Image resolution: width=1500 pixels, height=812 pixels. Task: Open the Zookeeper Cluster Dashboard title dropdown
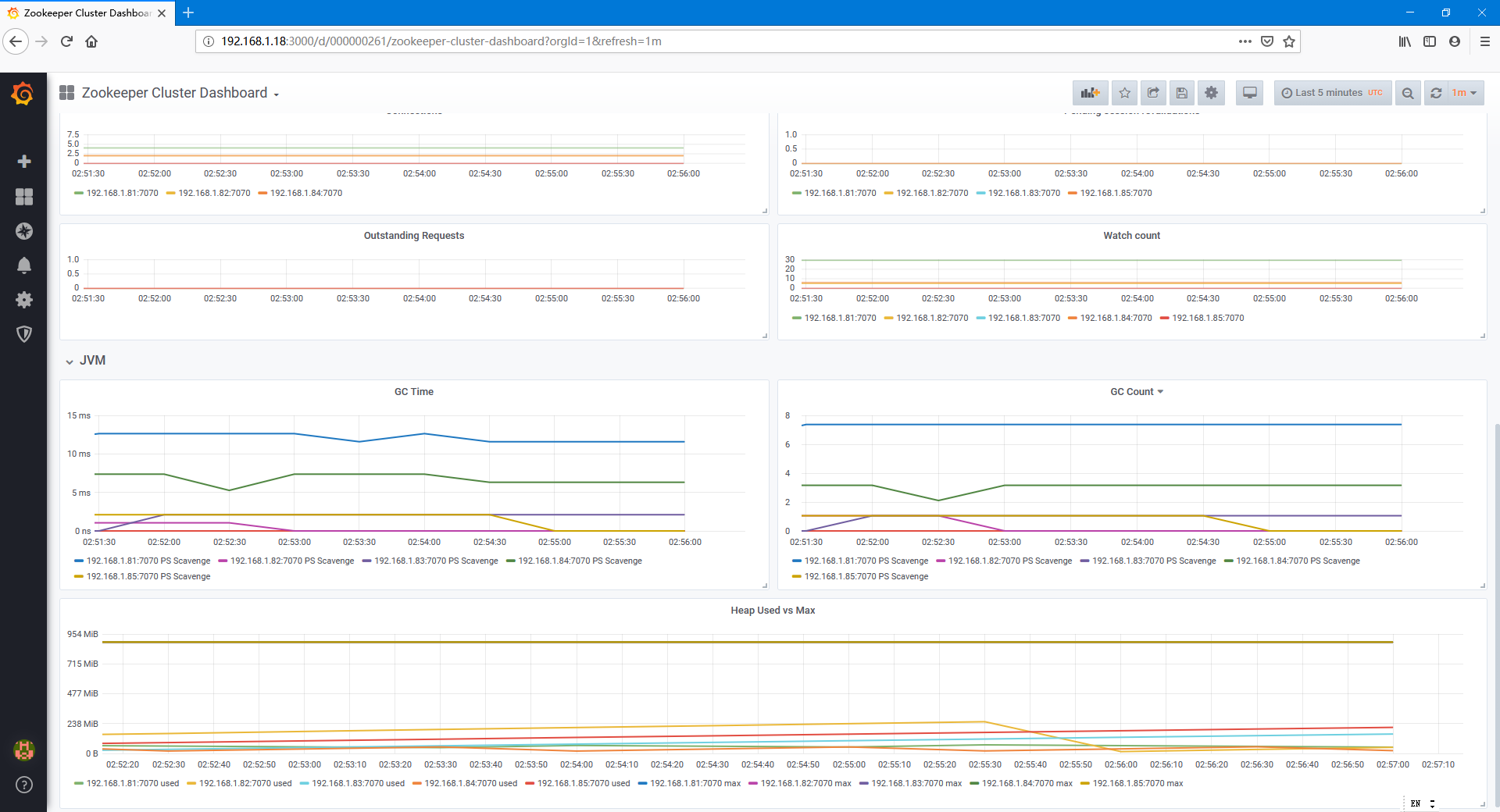(180, 93)
